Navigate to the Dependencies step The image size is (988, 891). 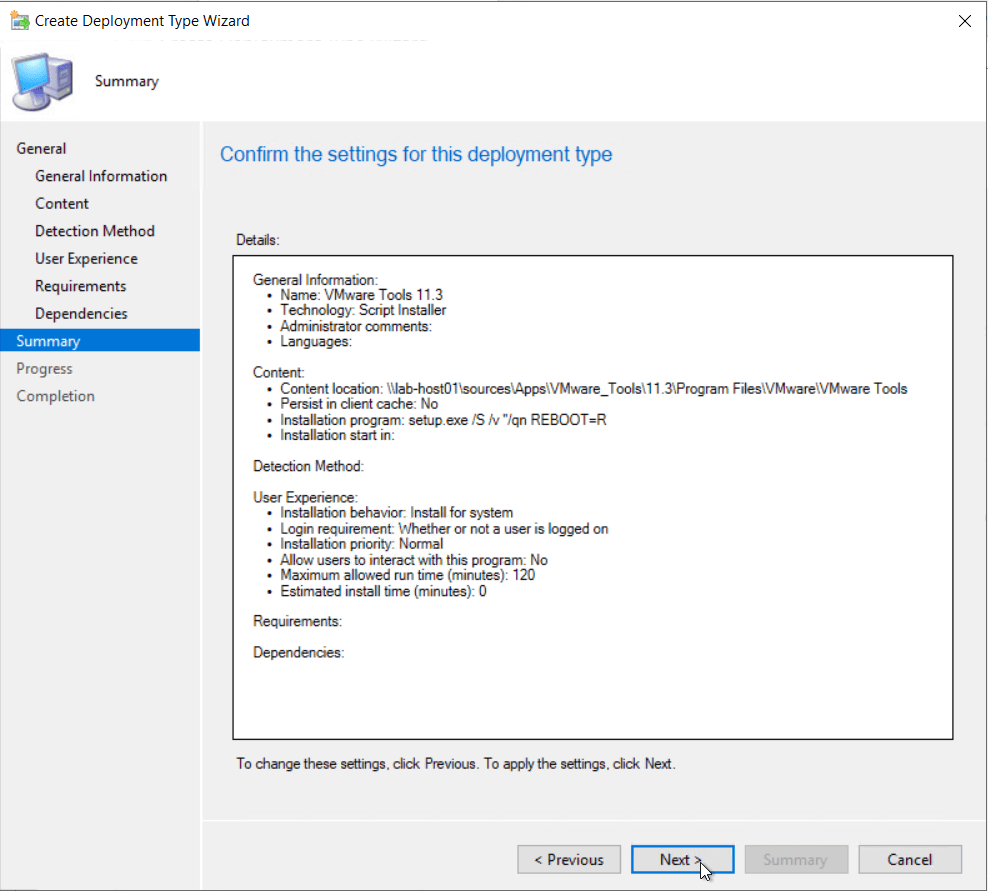81,313
